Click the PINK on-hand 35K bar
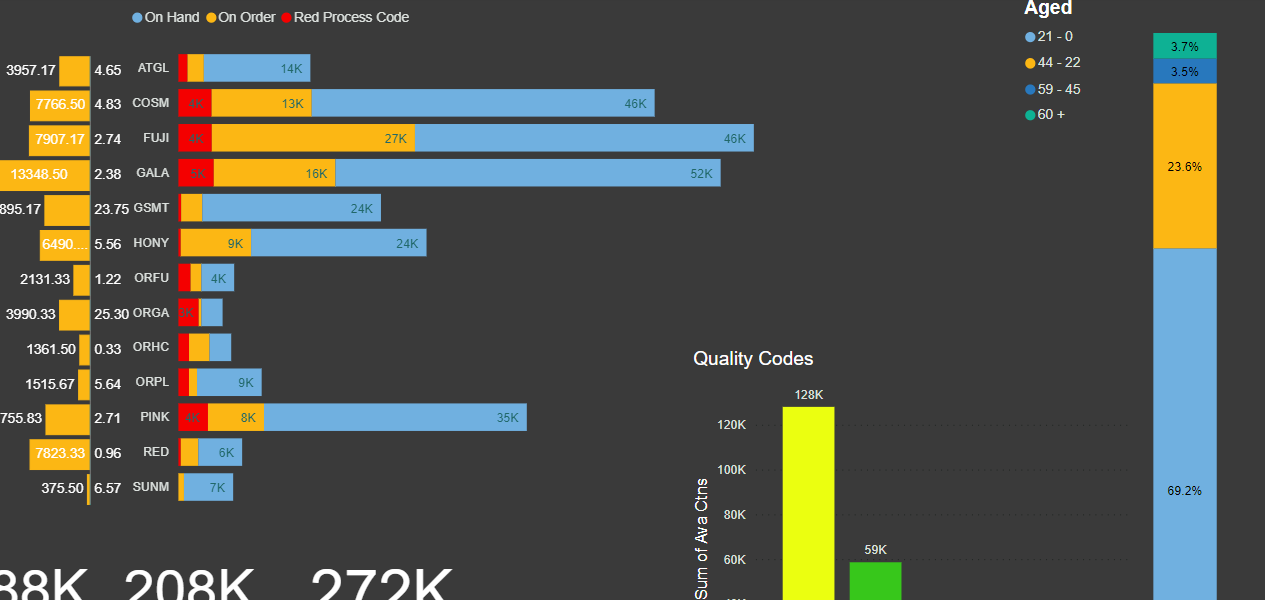 (395, 417)
